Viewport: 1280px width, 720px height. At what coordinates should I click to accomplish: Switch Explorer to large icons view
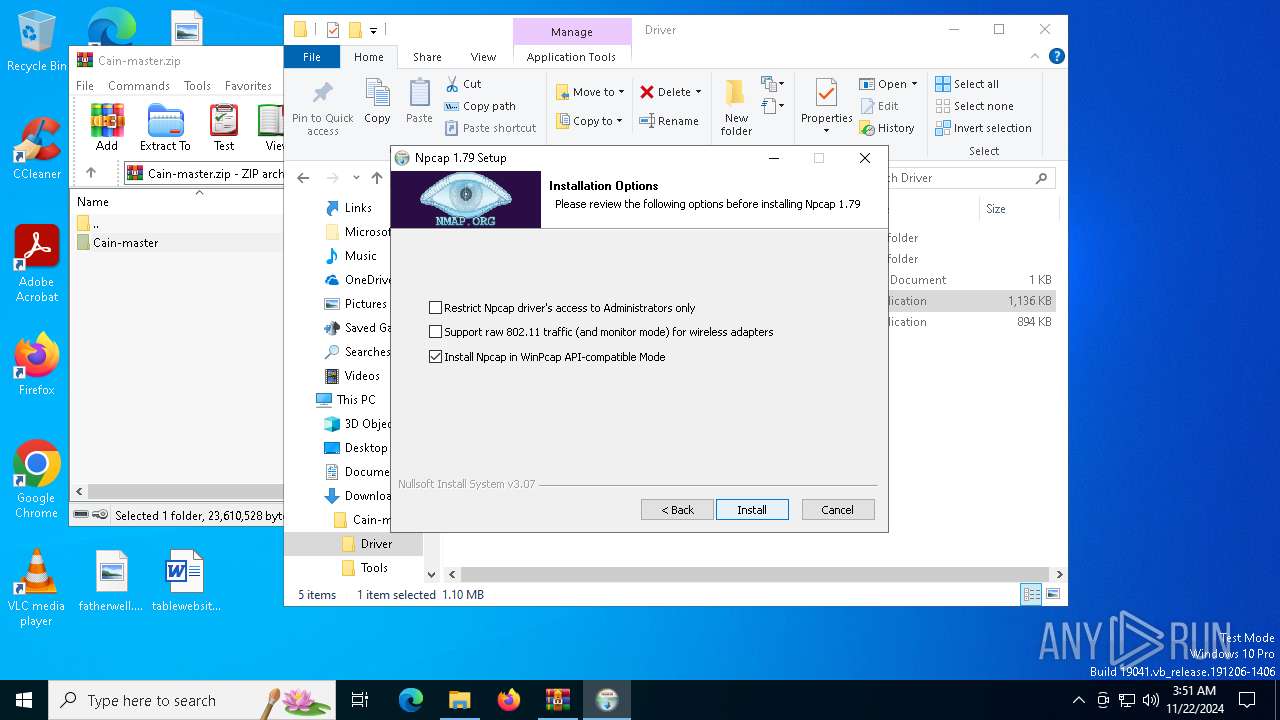(1052, 594)
